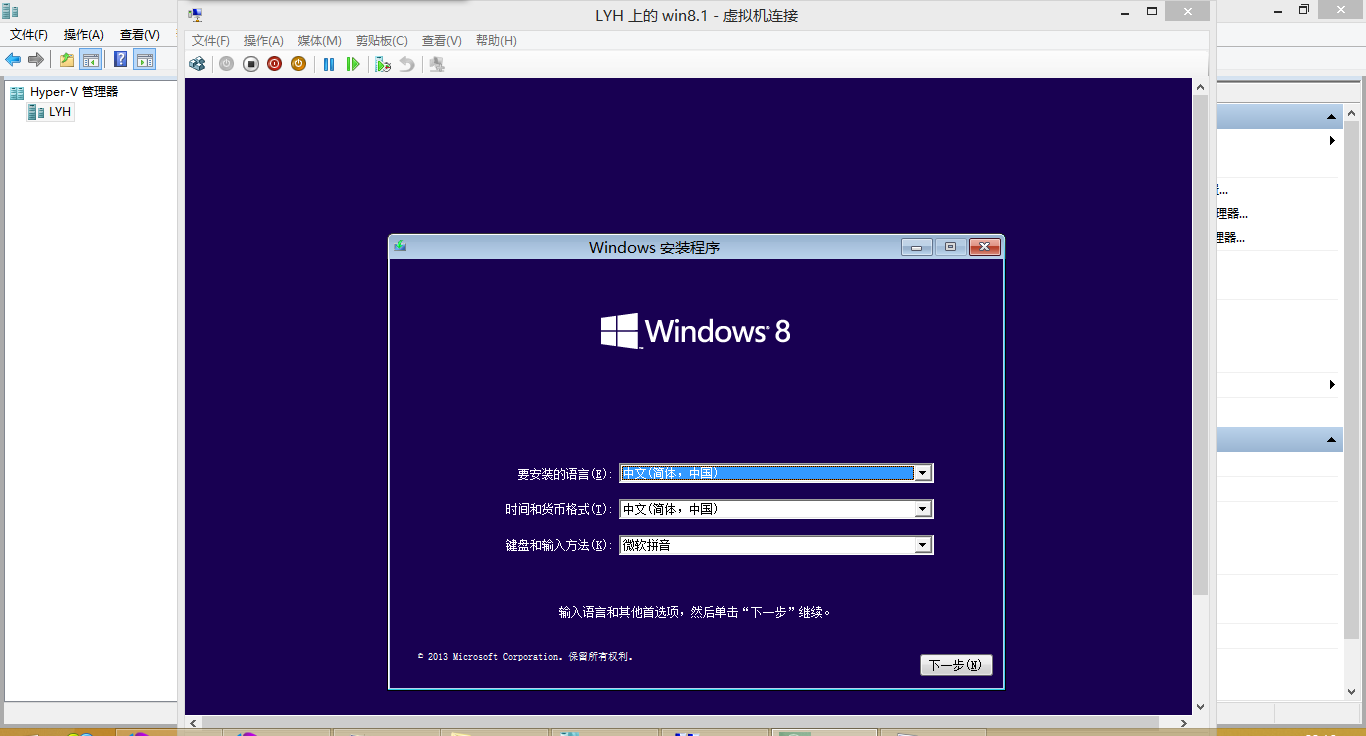This screenshot has height=736, width=1366.
Task: Open the Help icon in Hyper-V Manager toolbar
Action: pos(121,60)
